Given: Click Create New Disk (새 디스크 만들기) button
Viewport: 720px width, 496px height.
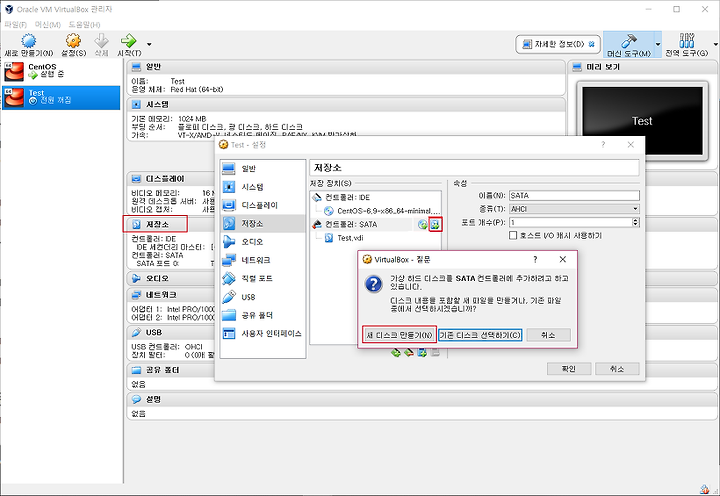Looking at the screenshot, I should (399, 335).
